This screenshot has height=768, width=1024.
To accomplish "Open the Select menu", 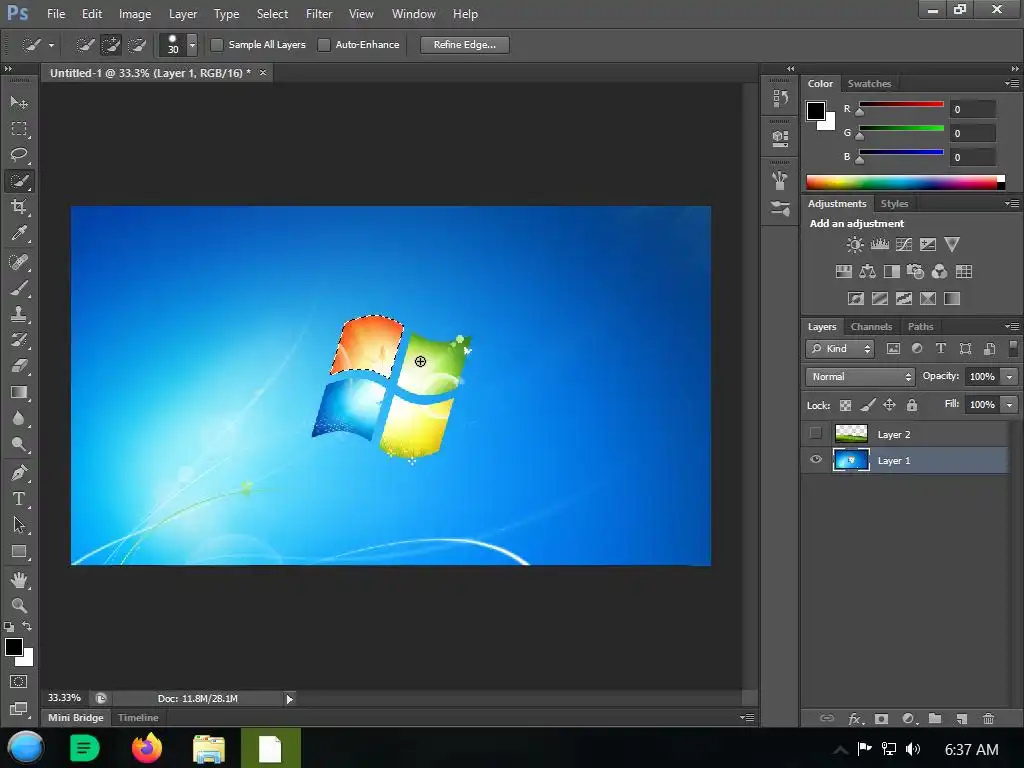I will click(272, 14).
